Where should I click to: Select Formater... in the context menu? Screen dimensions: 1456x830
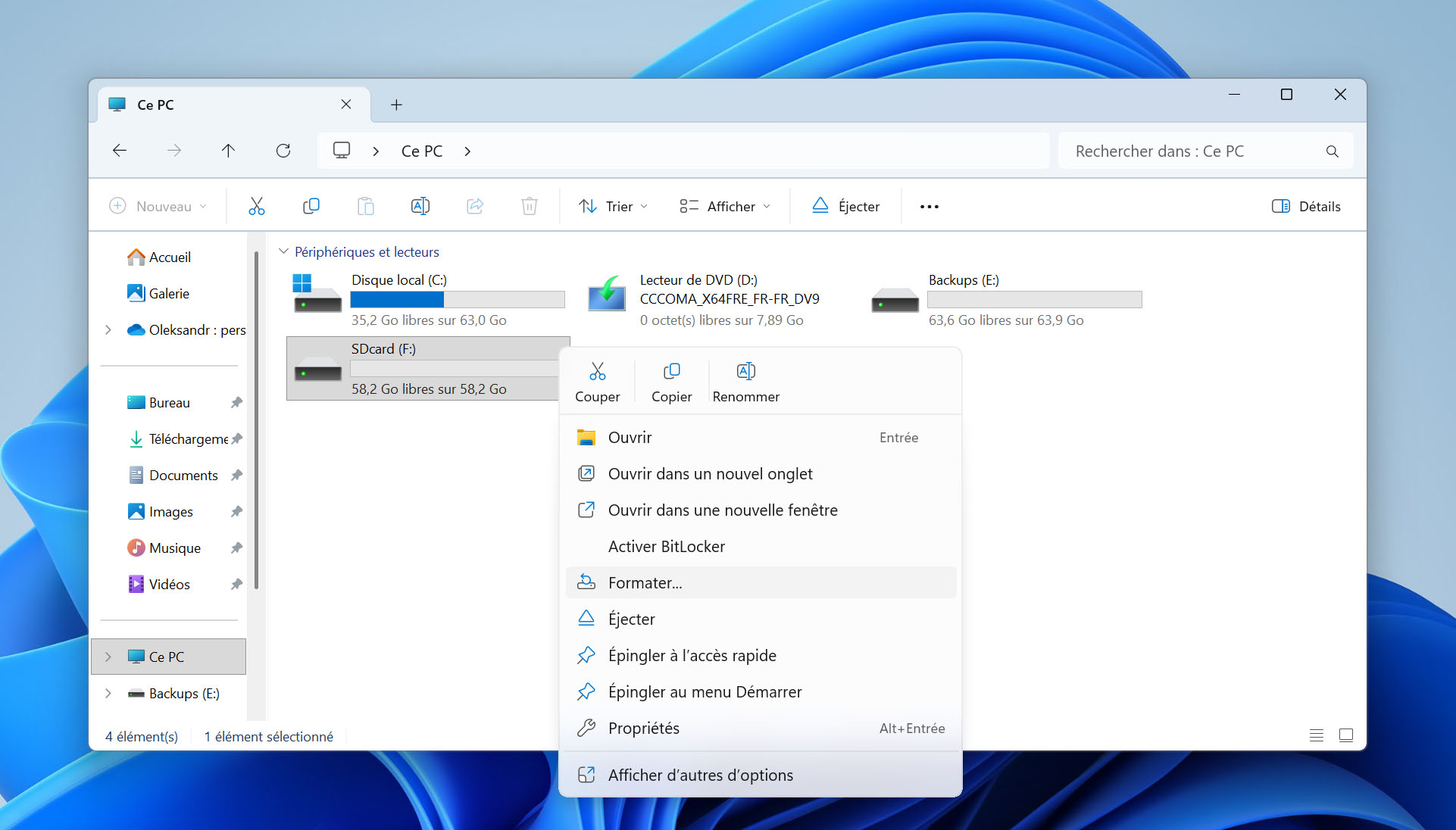[761, 583]
